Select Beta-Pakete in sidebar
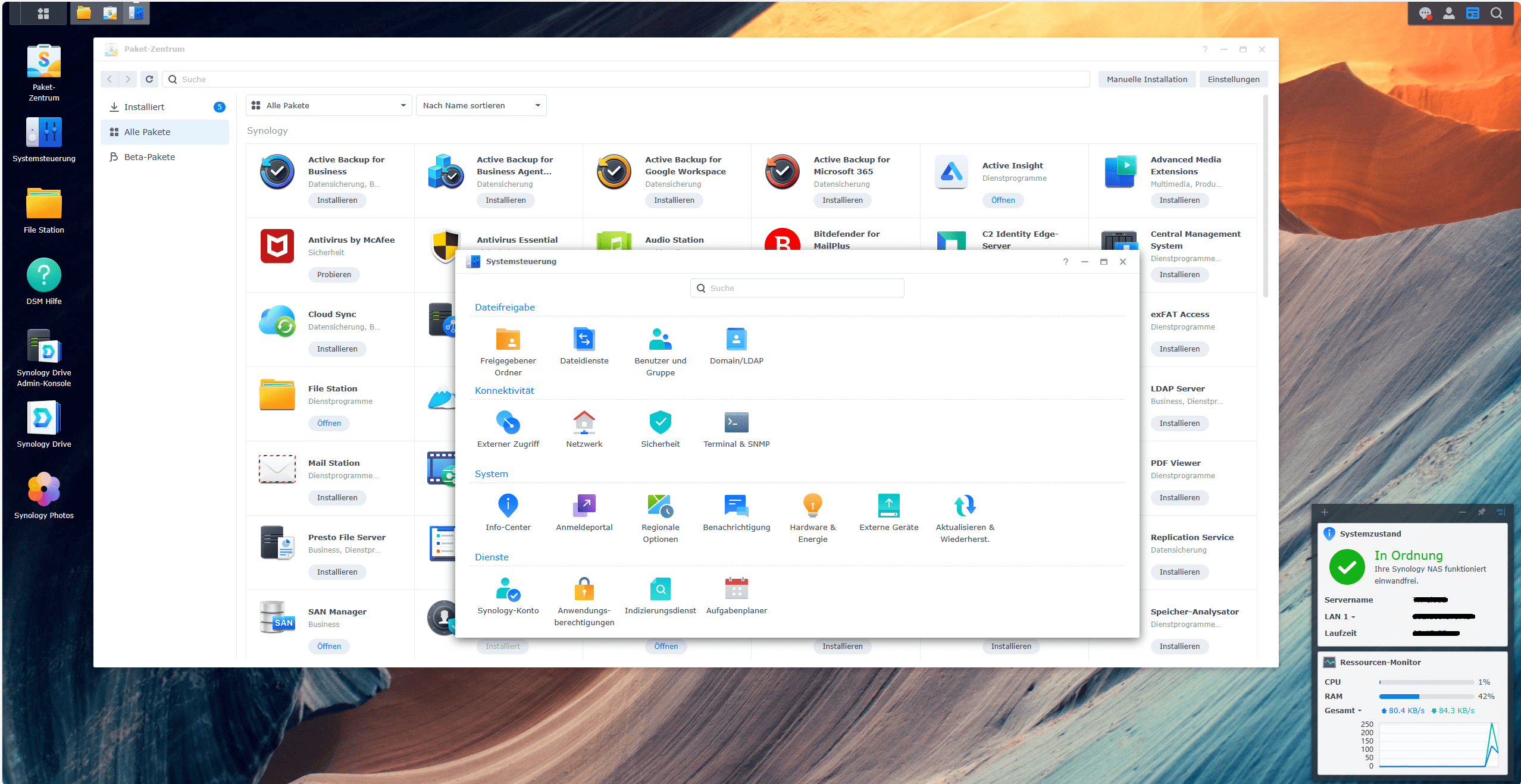 click(164, 157)
